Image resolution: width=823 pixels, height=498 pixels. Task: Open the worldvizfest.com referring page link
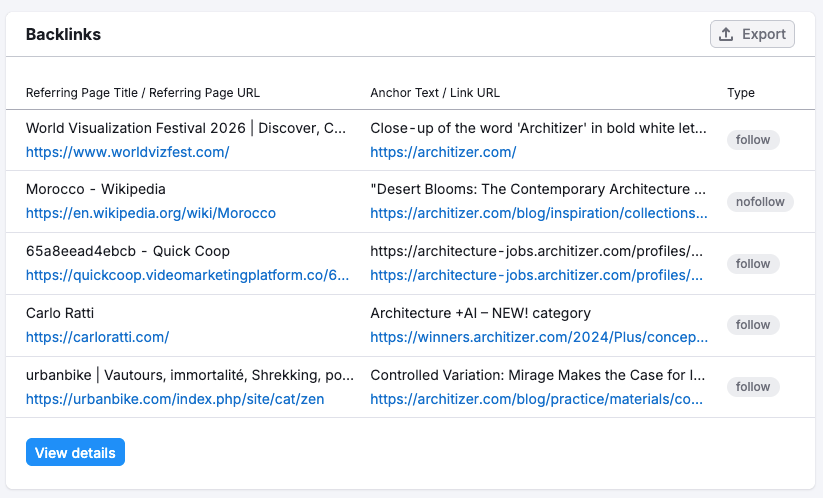[x=127, y=152]
